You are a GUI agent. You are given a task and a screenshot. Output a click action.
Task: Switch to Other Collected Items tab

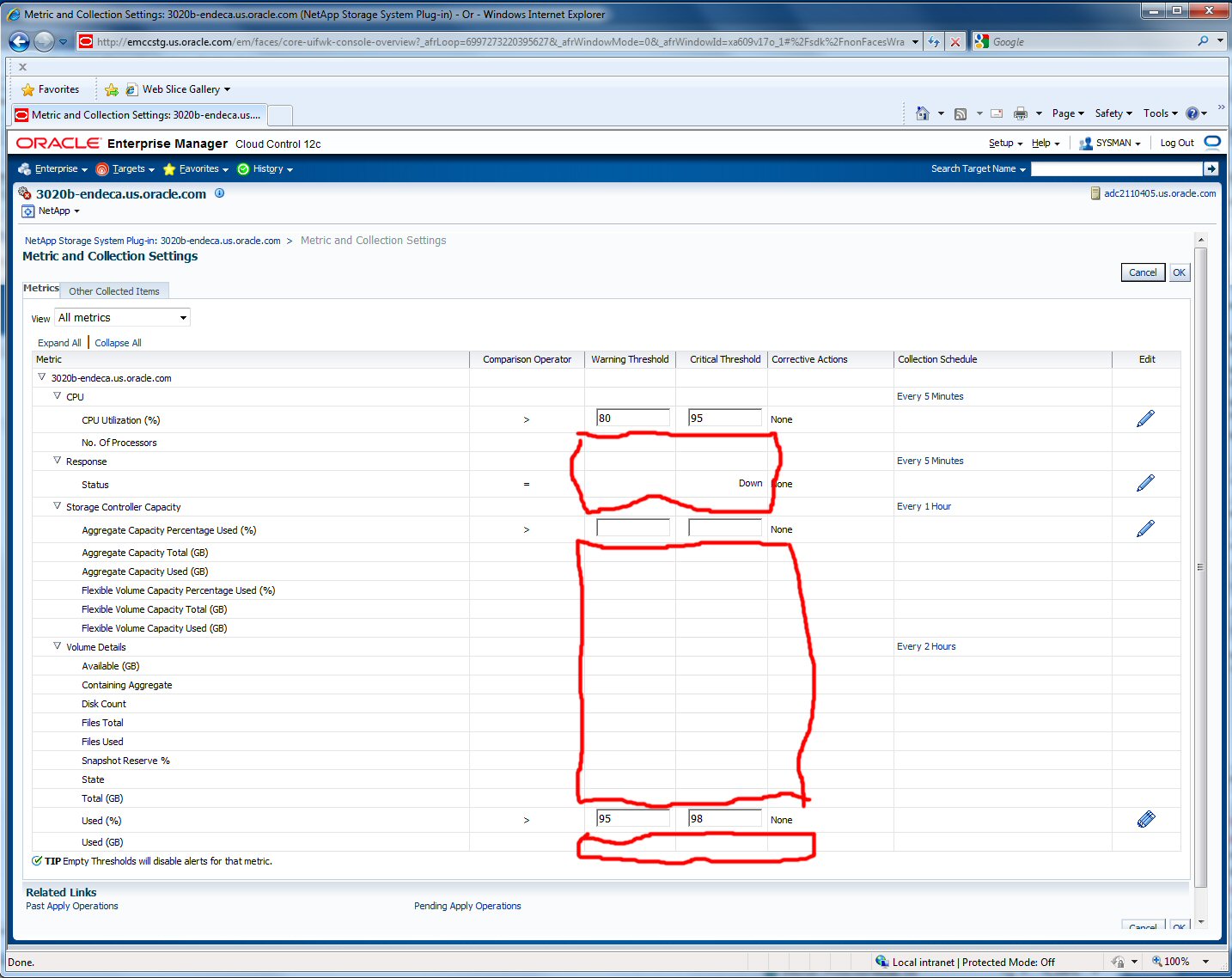point(114,291)
